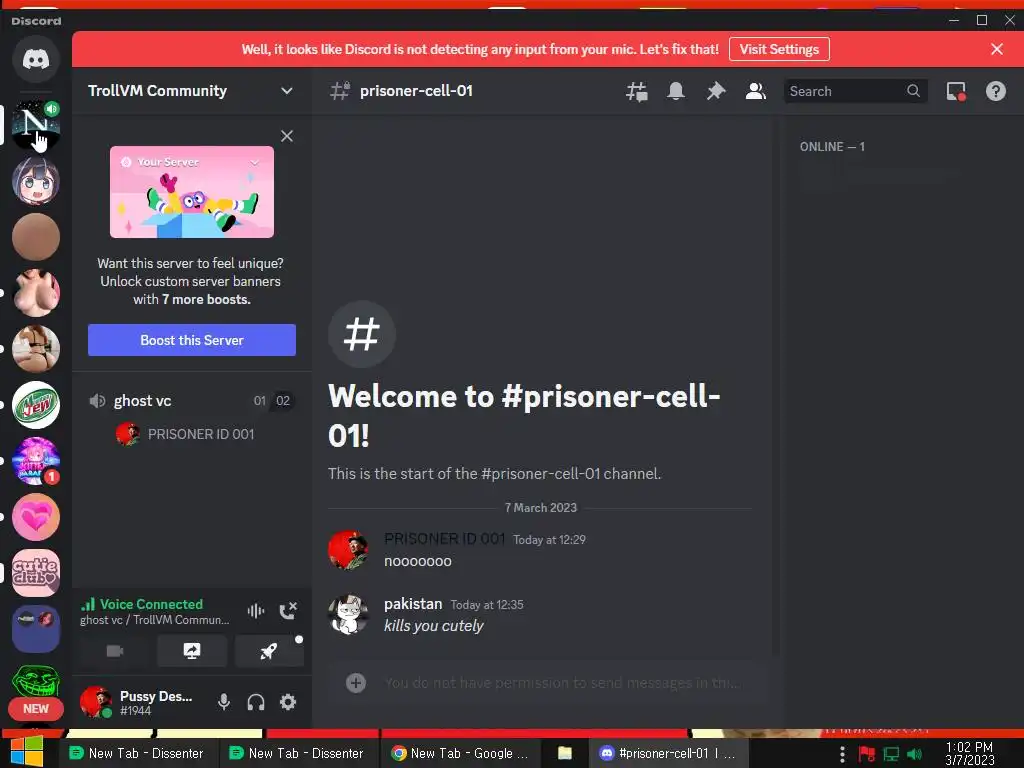1024x768 pixels.
Task: Click the search magnifier icon
Action: 914,91
